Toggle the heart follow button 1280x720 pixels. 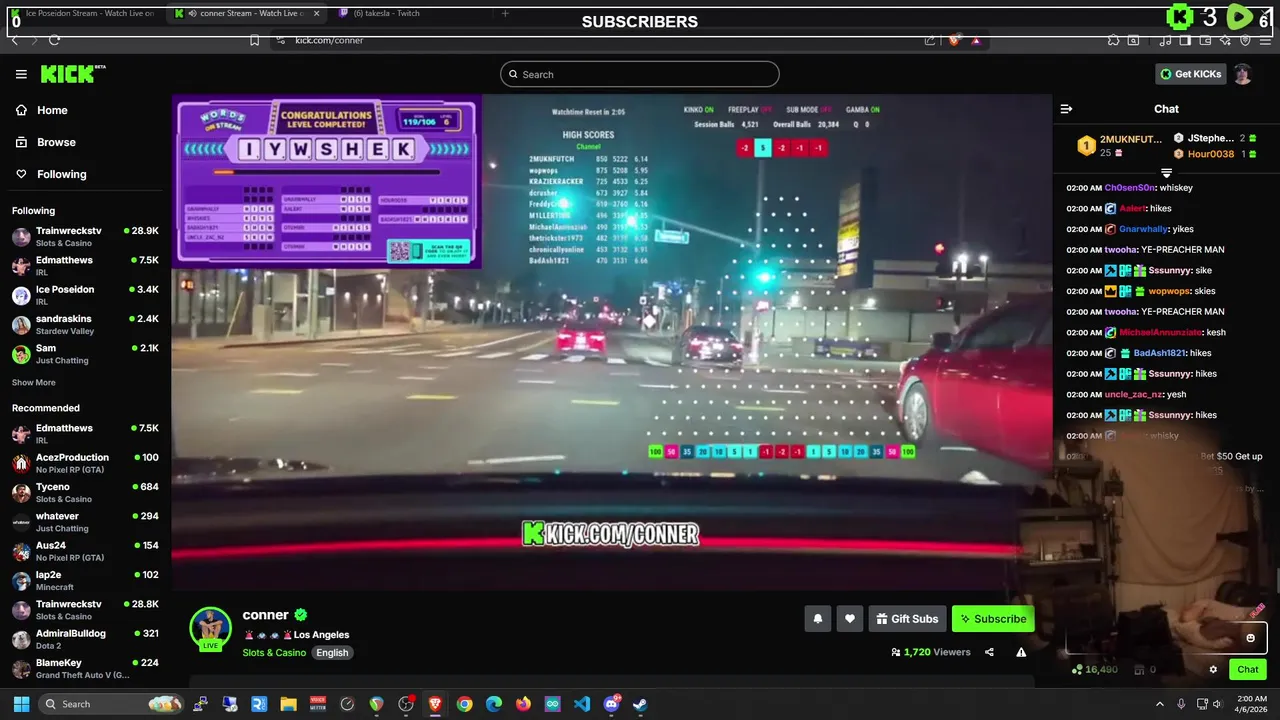(x=849, y=619)
